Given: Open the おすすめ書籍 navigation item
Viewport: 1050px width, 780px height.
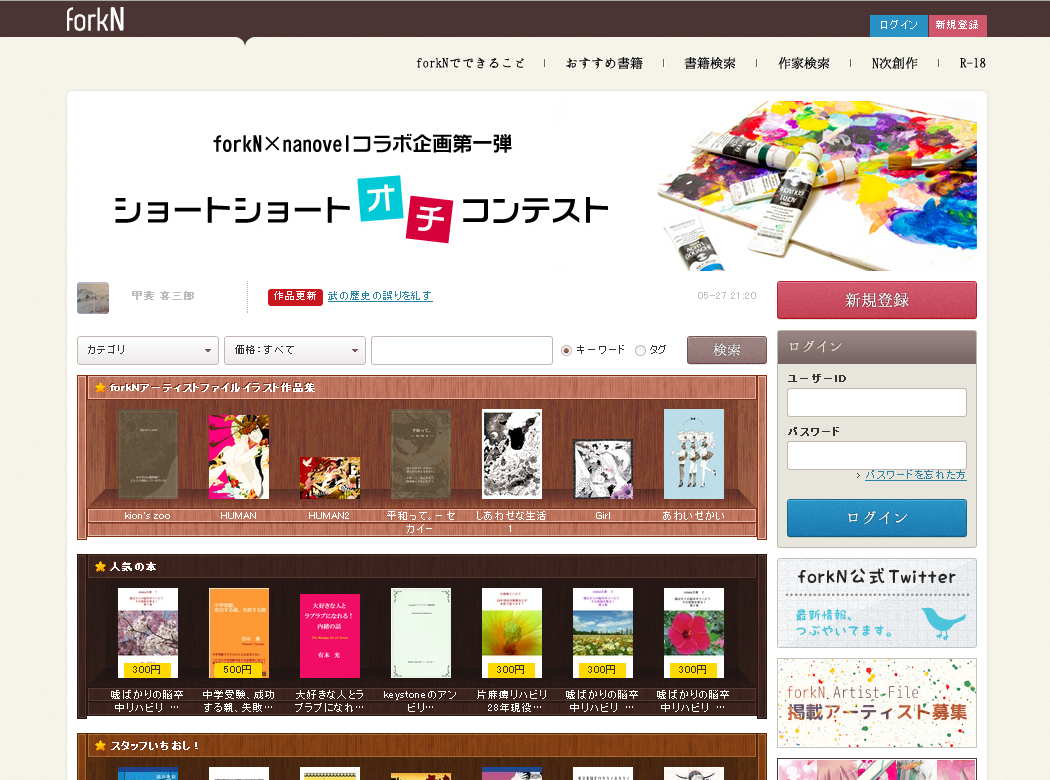Looking at the screenshot, I should 604,63.
